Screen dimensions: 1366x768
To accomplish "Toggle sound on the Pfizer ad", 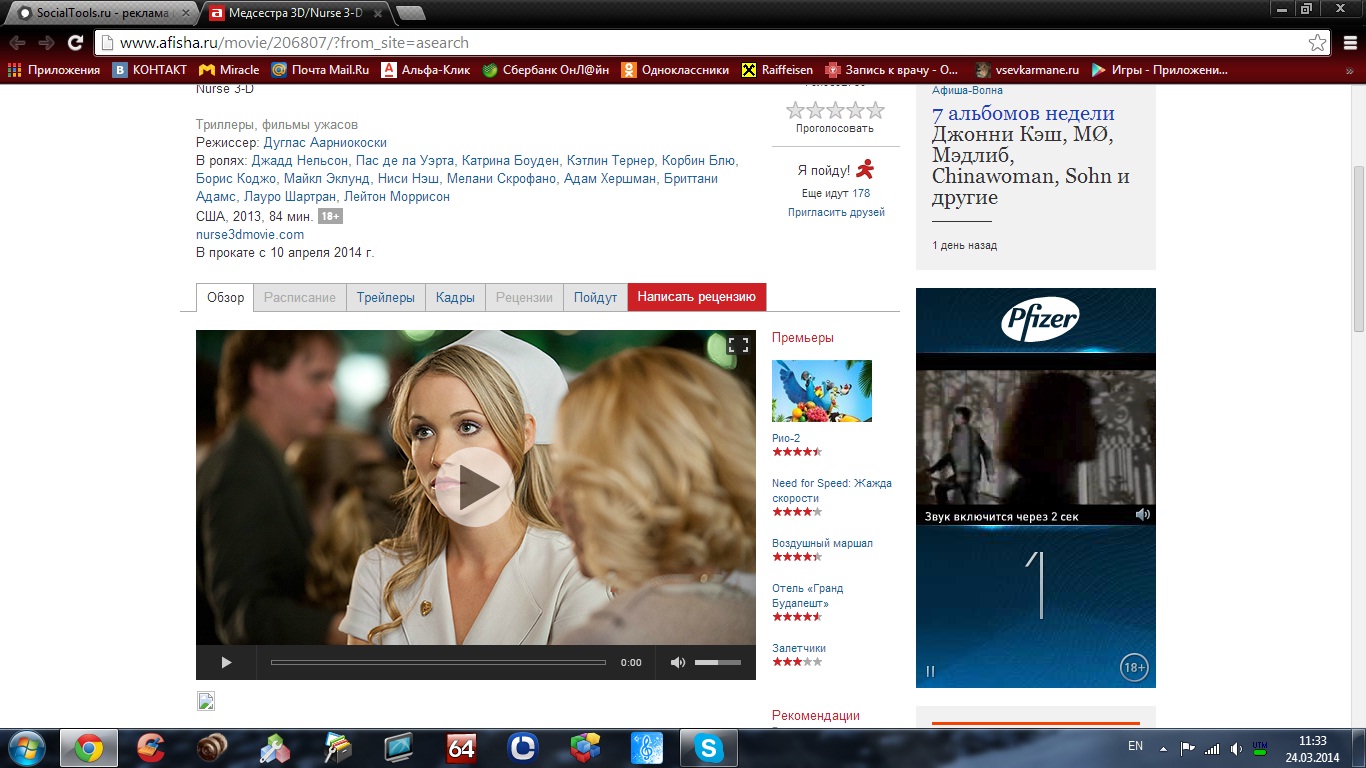I will pyautogui.click(x=1143, y=515).
